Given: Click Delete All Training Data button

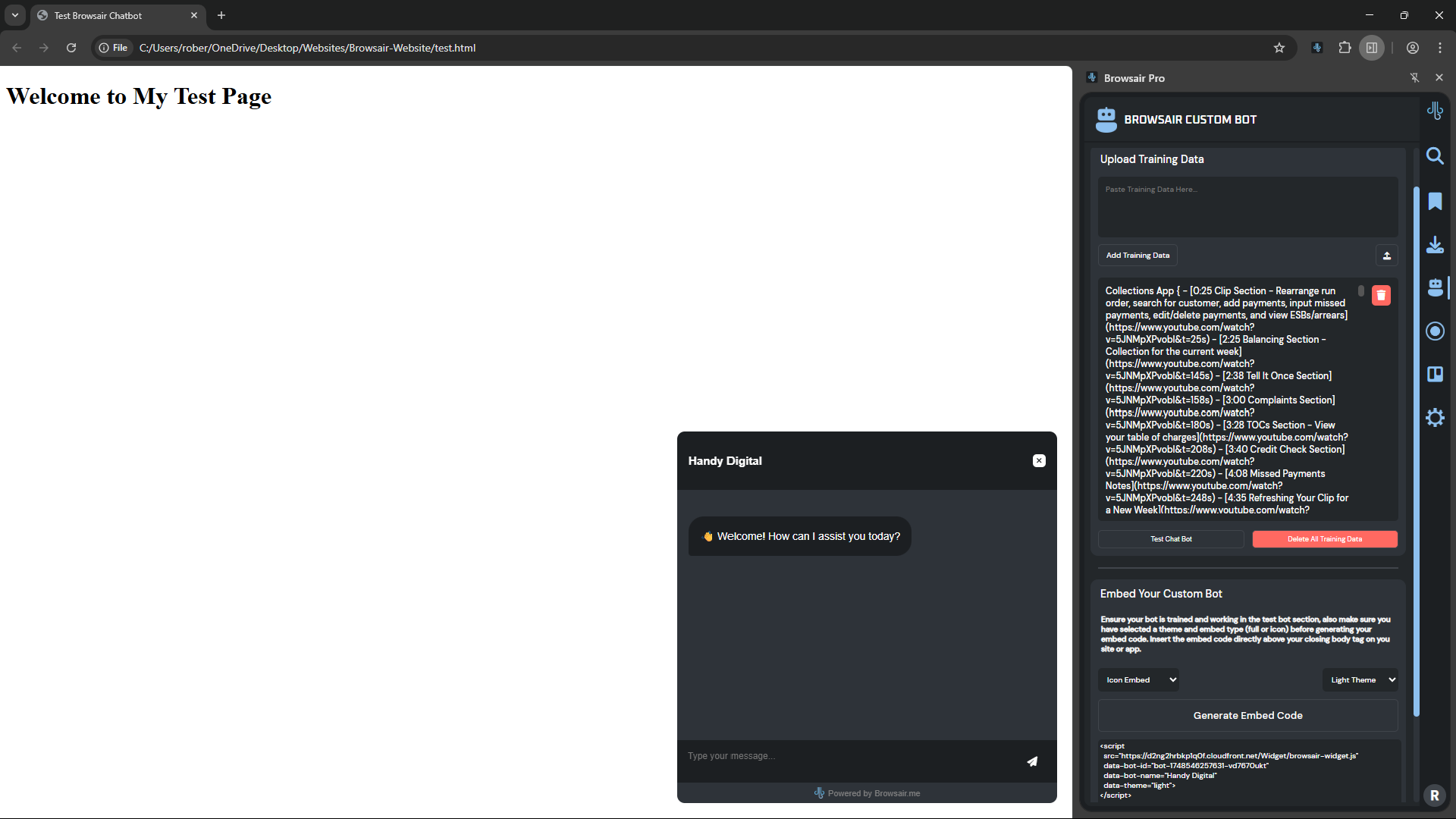Looking at the screenshot, I should coord(1324,539).
